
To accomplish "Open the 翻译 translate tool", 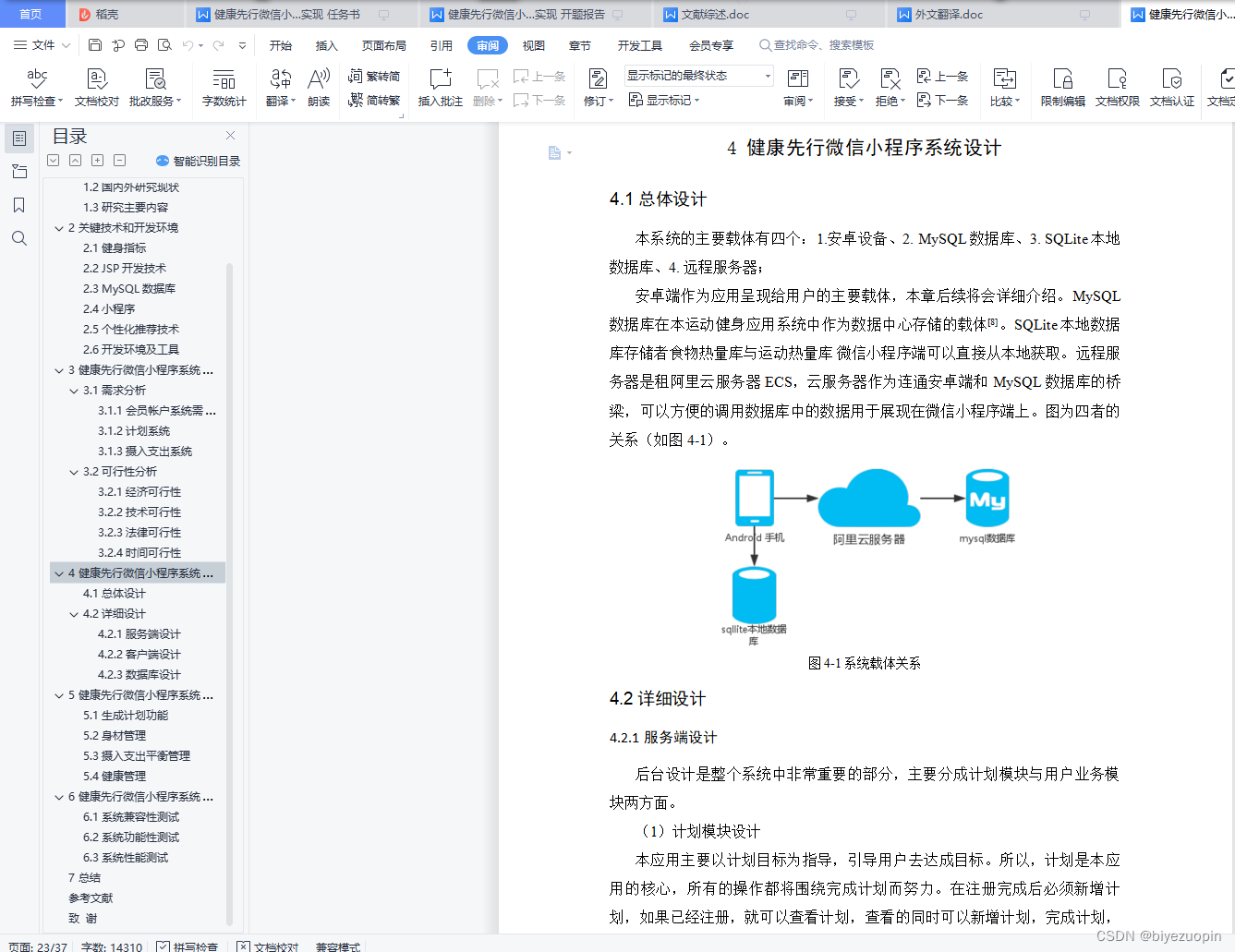I will coord(281,88).
